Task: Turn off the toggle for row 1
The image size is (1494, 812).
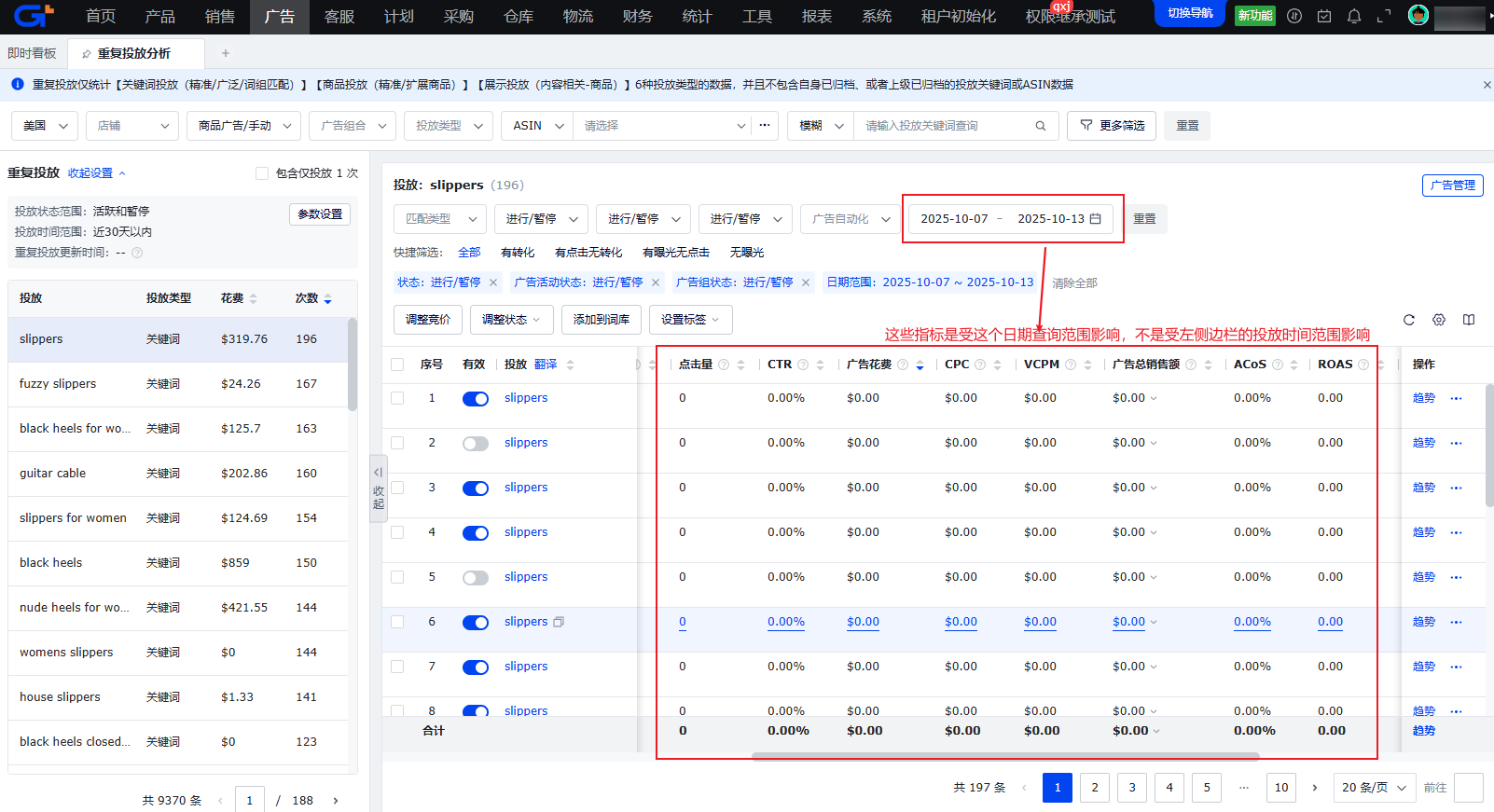Action: (x=476, y=399)
